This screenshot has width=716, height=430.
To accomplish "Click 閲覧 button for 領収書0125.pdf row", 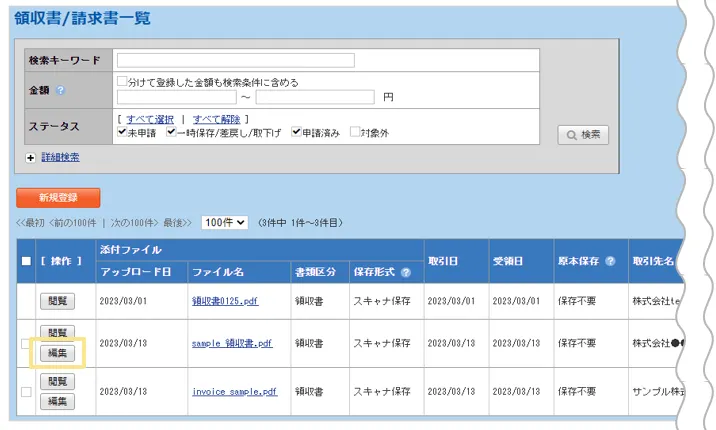I will coord(58,299).
